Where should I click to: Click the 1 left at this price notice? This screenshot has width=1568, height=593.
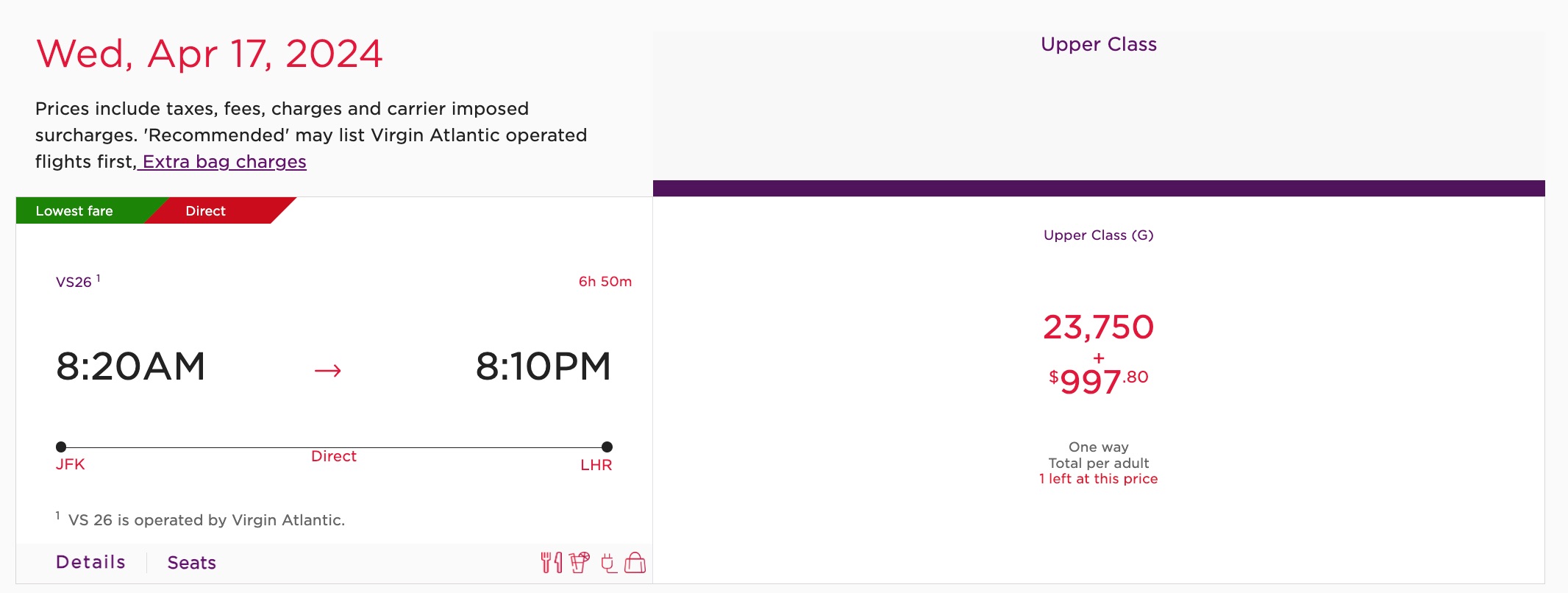pyautogui.click(x=1098, y=478)
